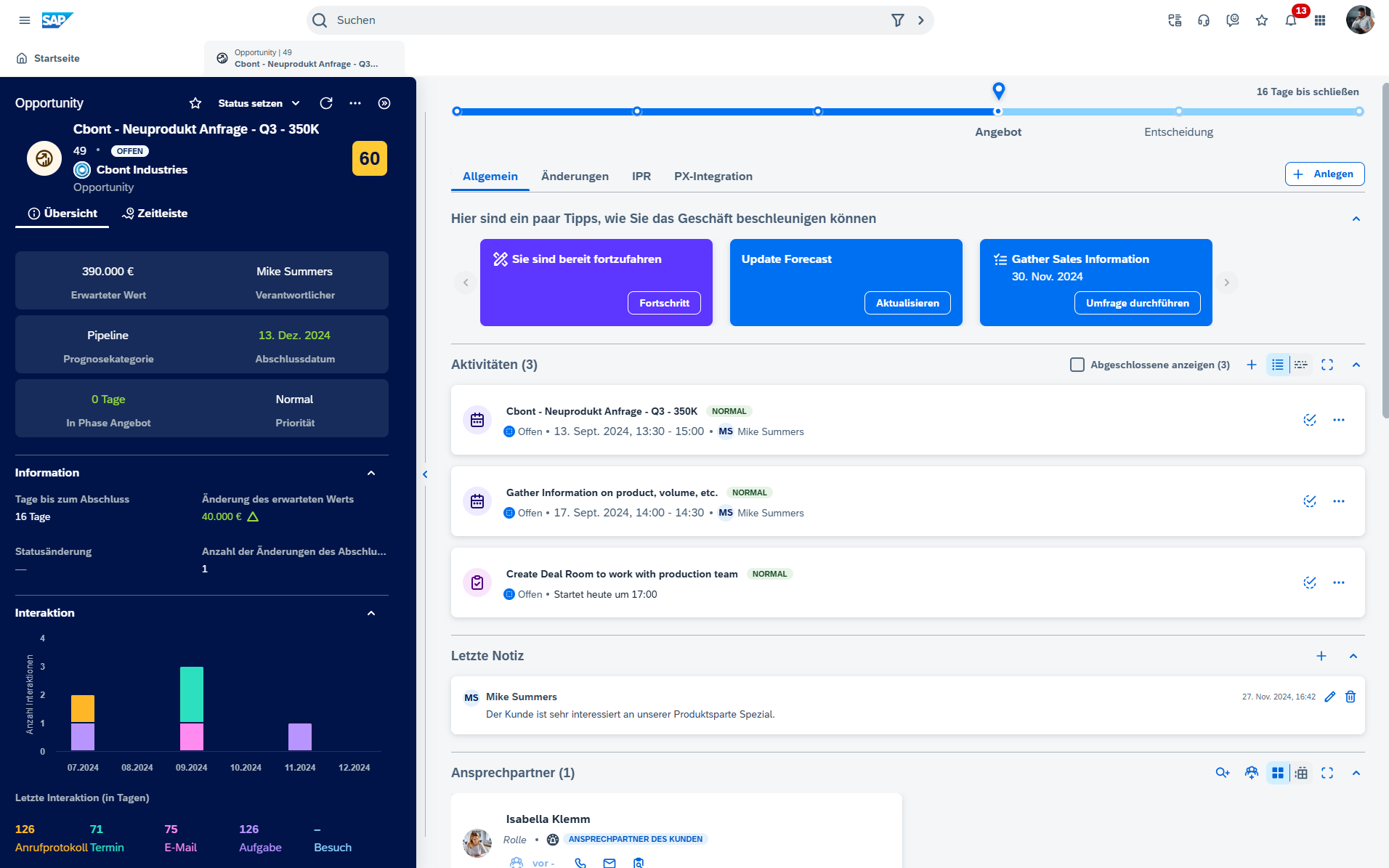Switch to the Änderungen tab
1389x868 pixels.
pos(575,177)
